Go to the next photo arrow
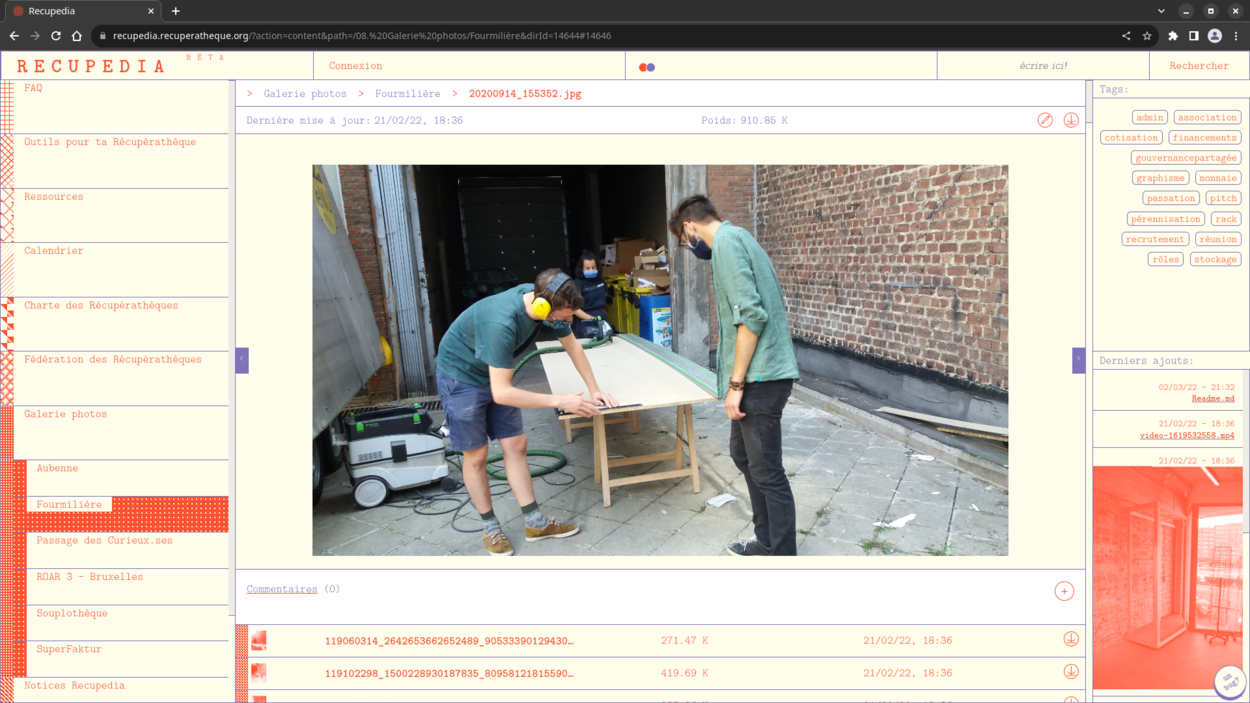 pyautogui.click(x=1078, y=360)
